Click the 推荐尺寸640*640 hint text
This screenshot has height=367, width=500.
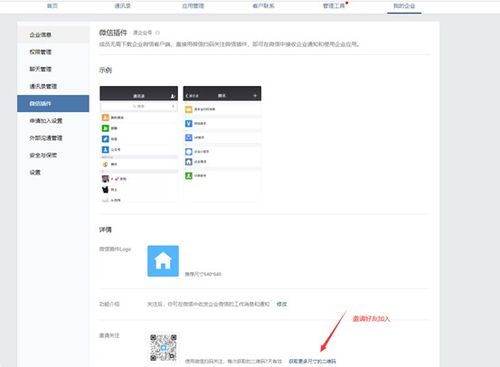click(x=203, y=274)
